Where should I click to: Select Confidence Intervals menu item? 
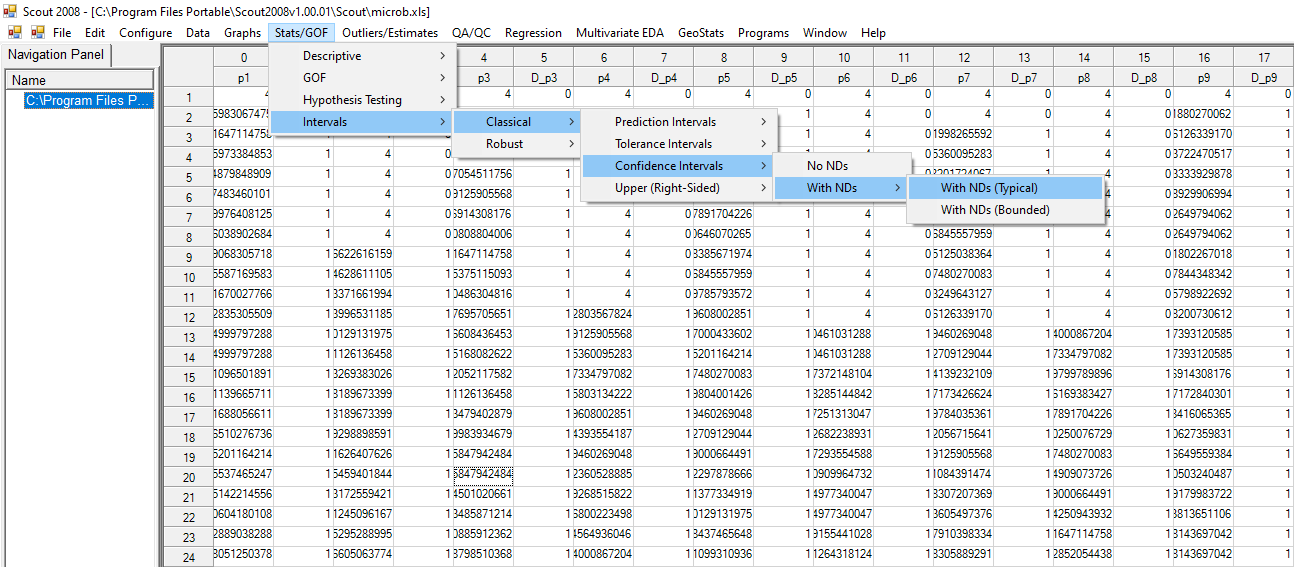[x=679, y=166]
